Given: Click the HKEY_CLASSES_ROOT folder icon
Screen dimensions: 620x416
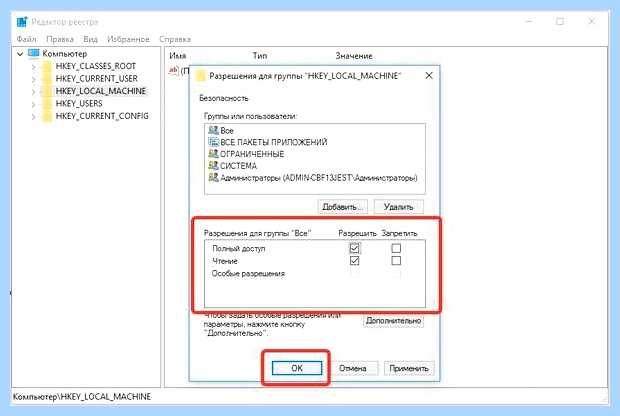Looking at the screenshot, I should 47,66.
